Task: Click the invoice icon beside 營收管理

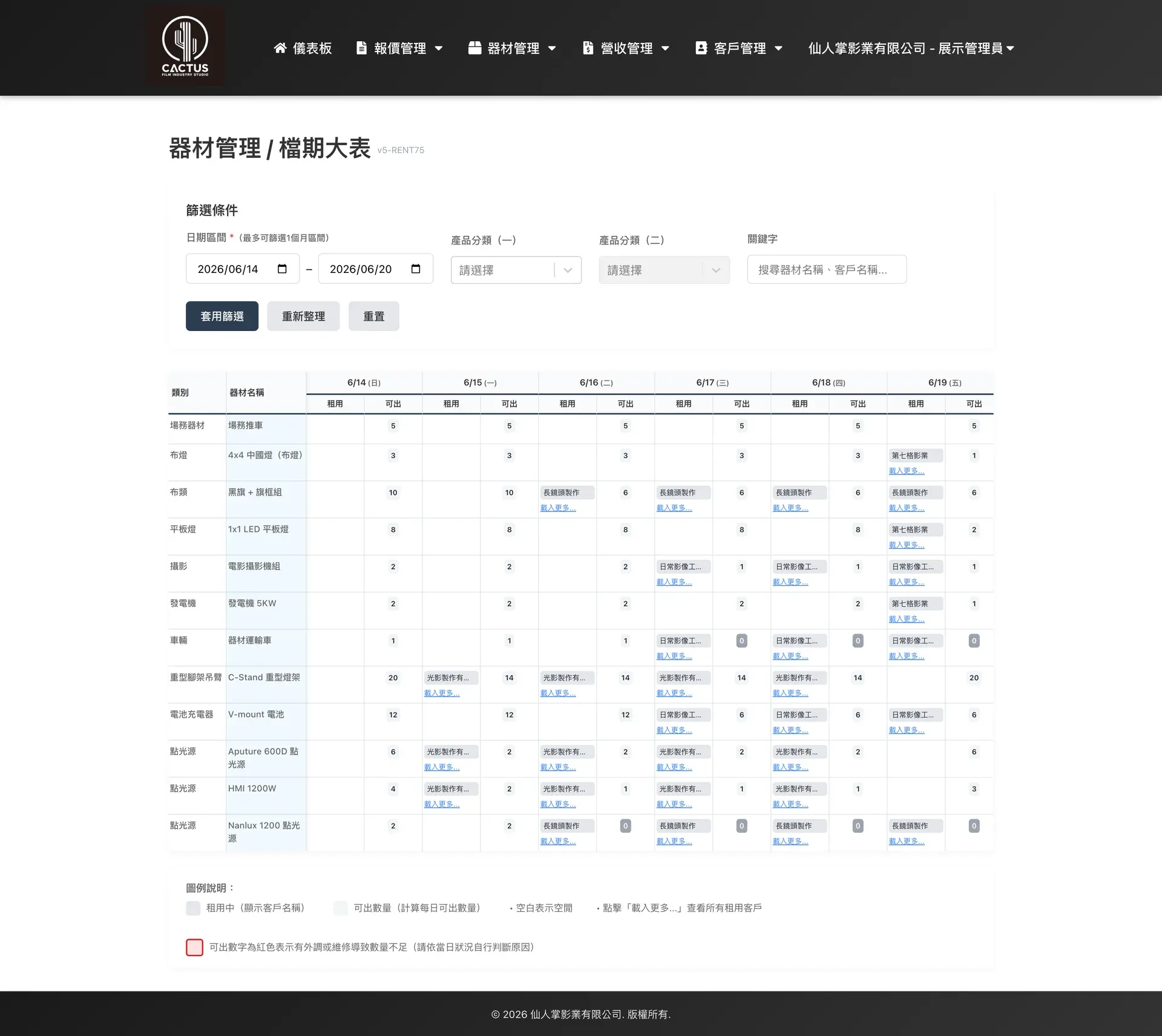Action: [588, 48]
